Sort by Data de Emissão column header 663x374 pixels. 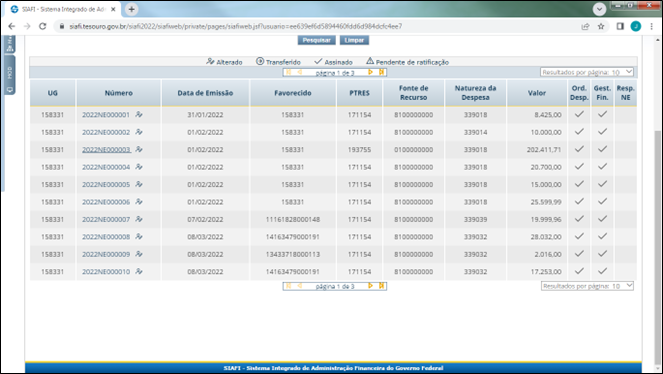205,93
